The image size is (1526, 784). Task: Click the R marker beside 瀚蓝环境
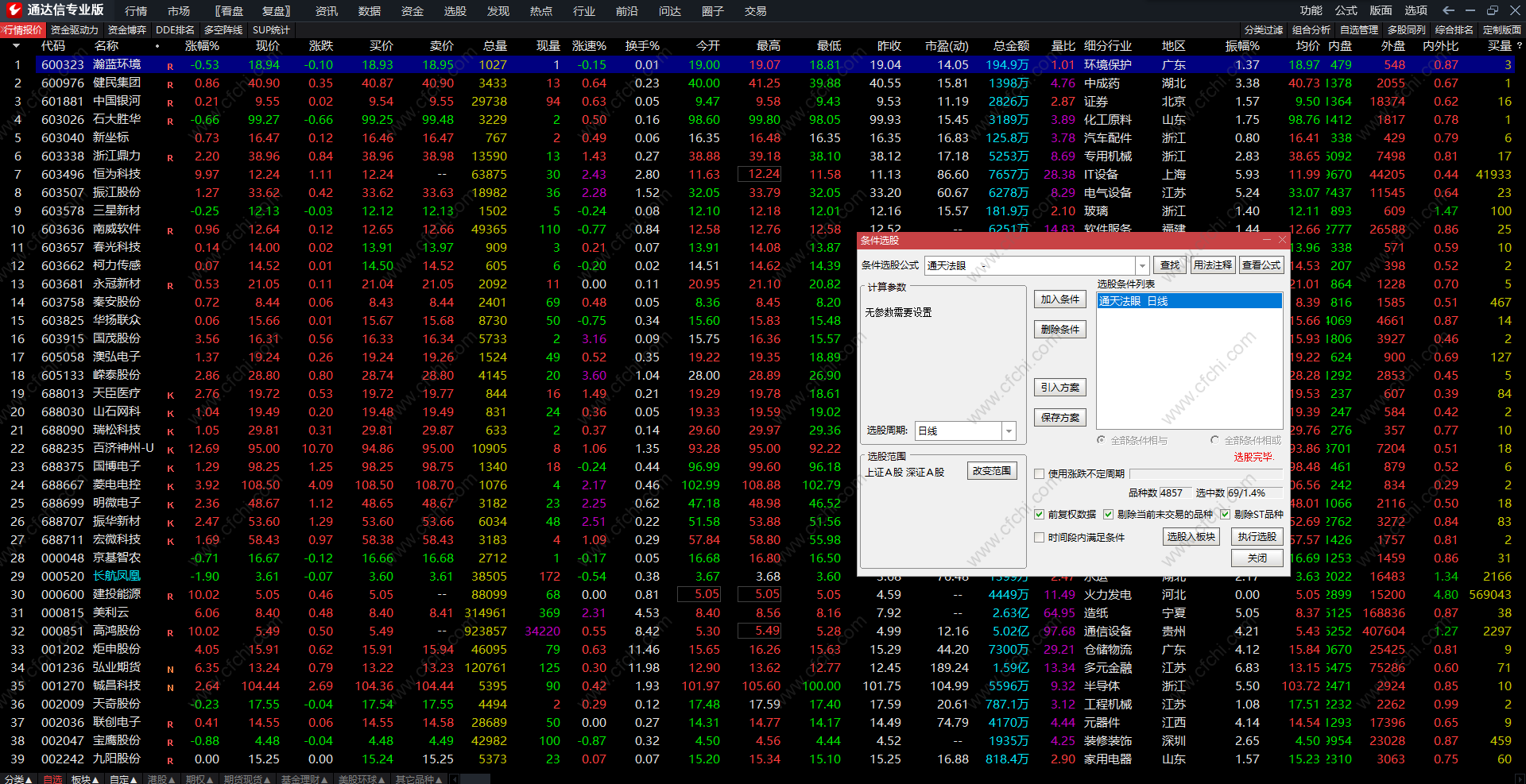[x=170, y=66]
